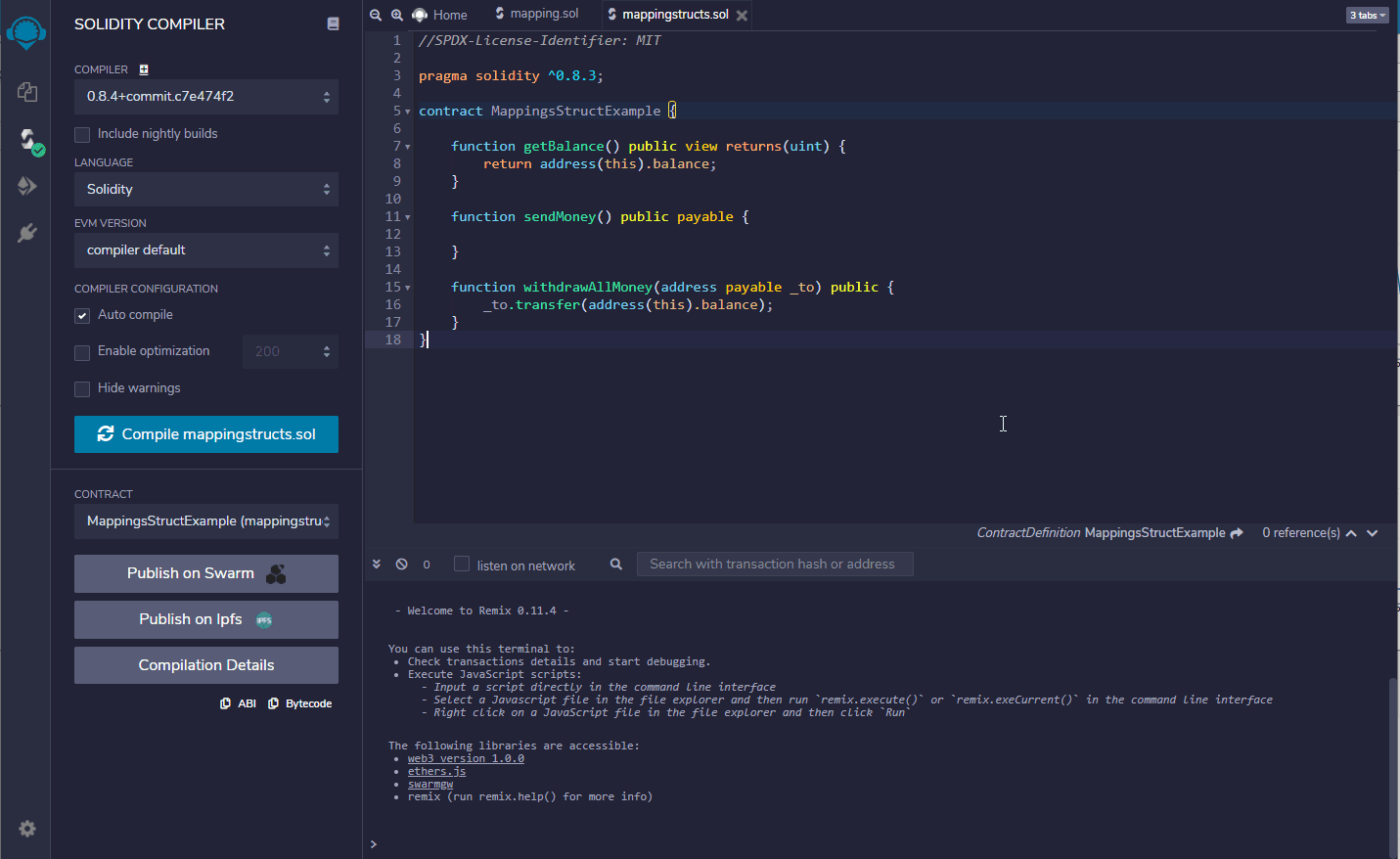The height and width of the screenshot is (859, 1400).
Task: Open compiler documentation book icon
Action: [x=333, y=23]
